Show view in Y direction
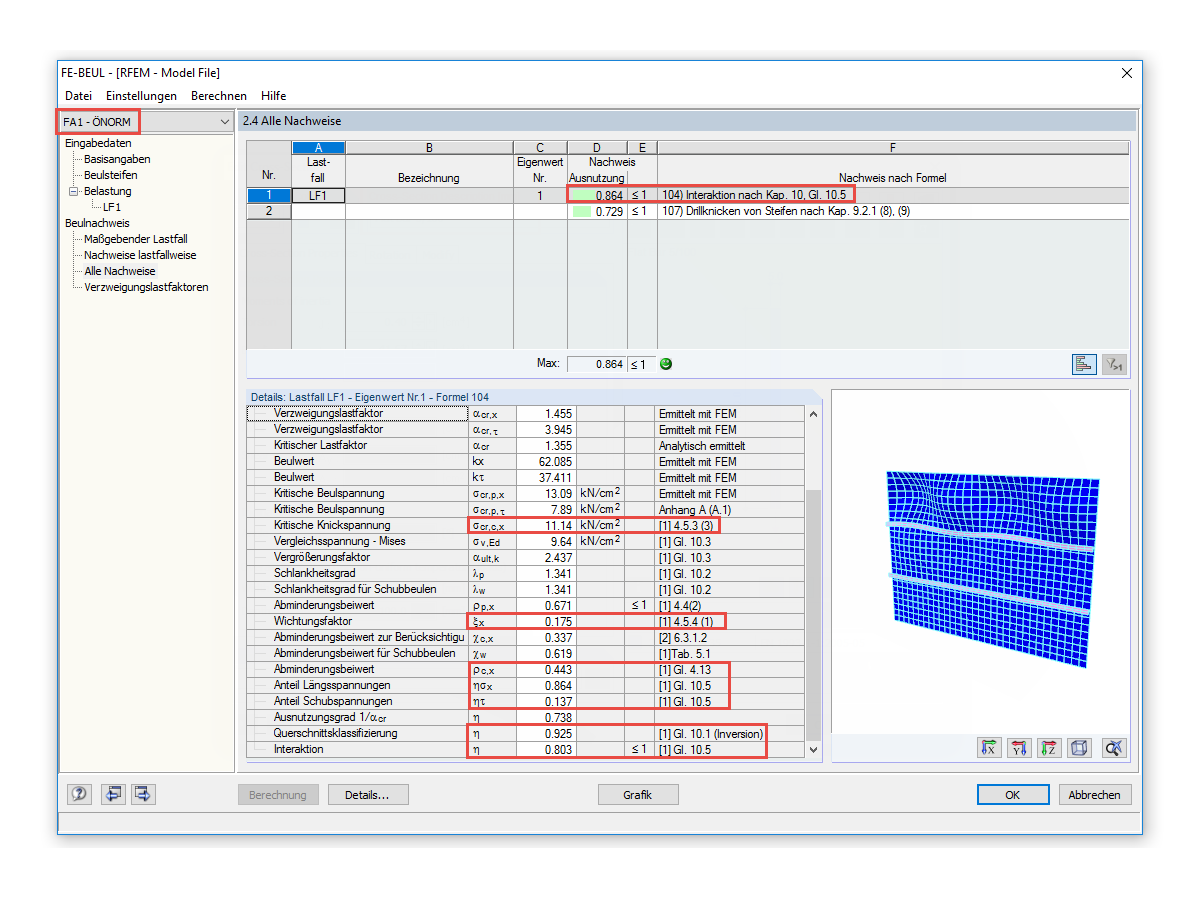This screenshot has height=900, width=1200. coord(1020,748)
